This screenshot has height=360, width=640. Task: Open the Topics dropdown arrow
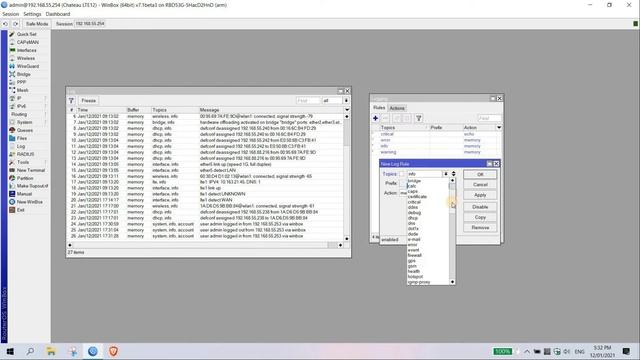[446, 174]
